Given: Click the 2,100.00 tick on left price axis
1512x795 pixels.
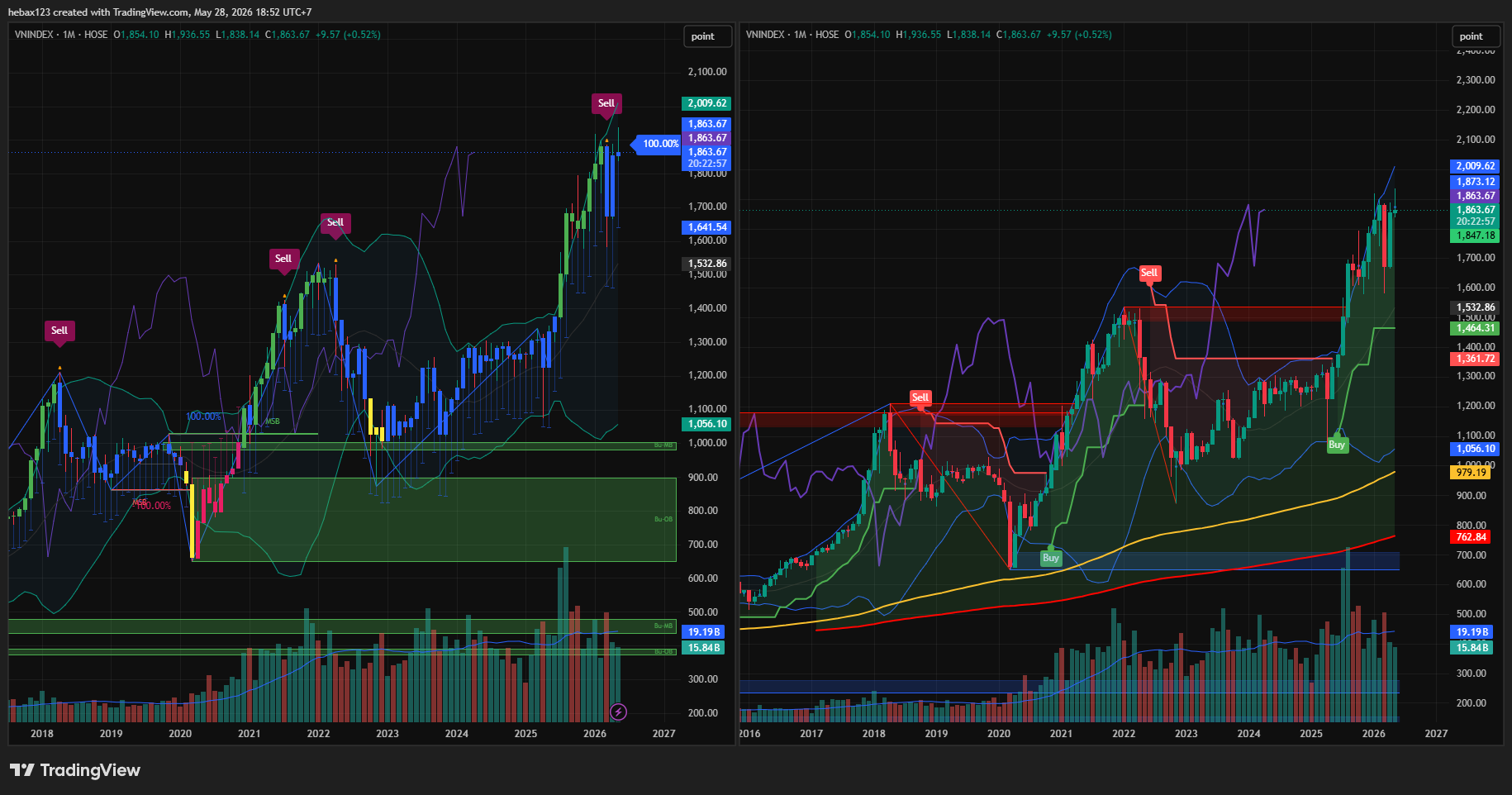Looking at the screenshot, I should click(x=707, y=72).
